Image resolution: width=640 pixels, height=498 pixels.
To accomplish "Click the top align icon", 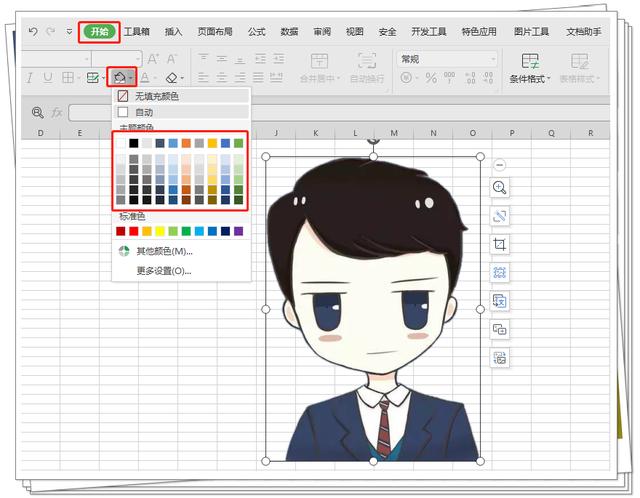I will 203,58.
